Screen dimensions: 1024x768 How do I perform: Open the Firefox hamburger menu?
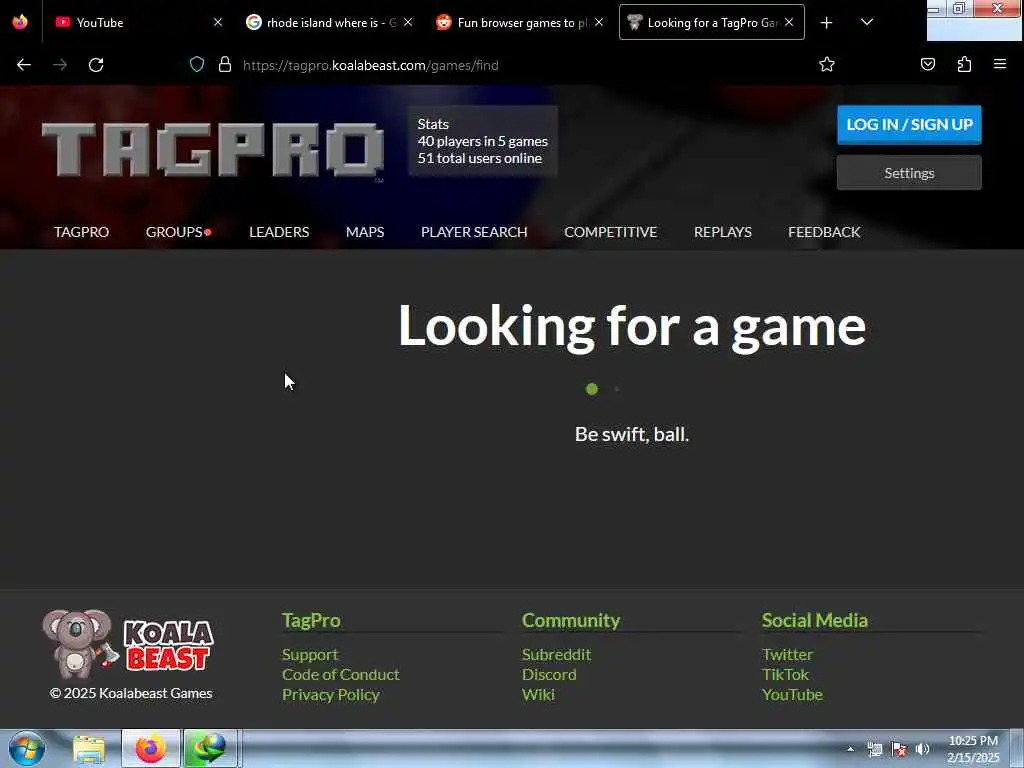[1000, 64]
